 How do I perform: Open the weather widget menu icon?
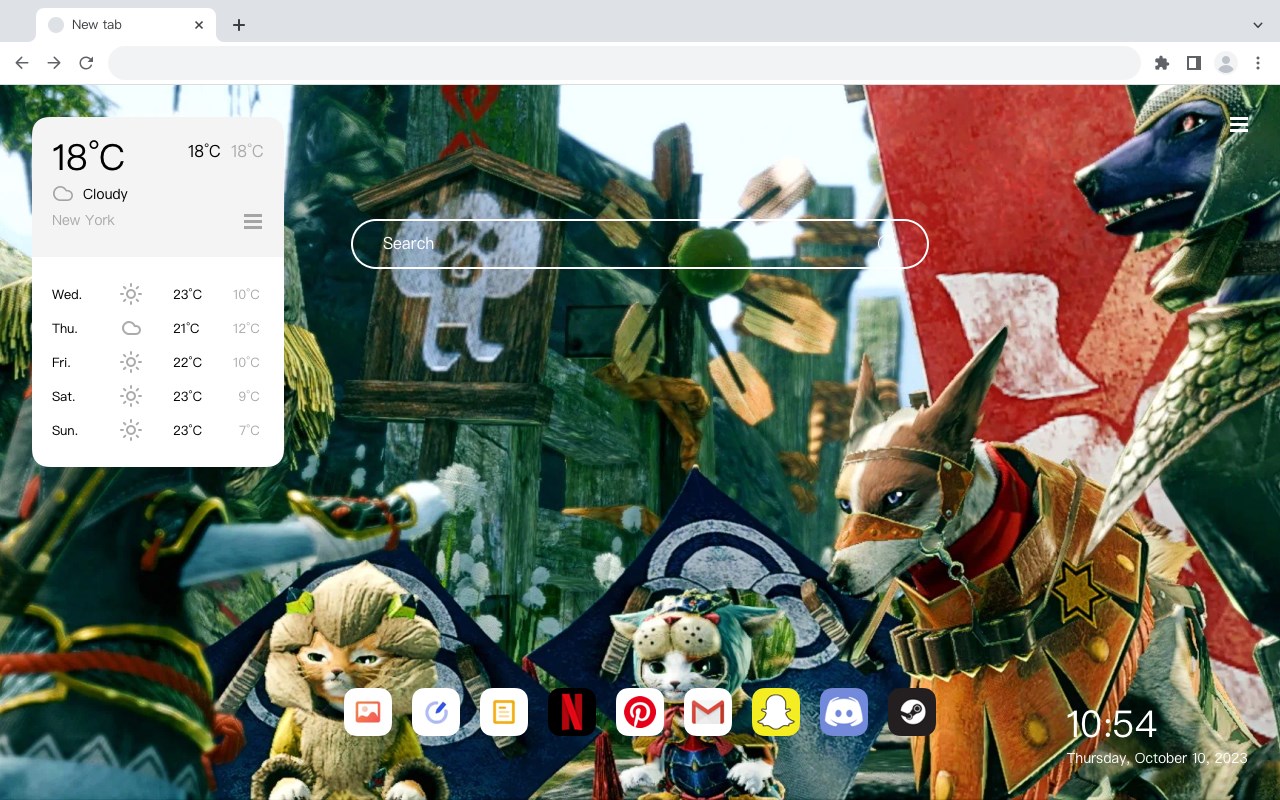click(x=253, y=221)
